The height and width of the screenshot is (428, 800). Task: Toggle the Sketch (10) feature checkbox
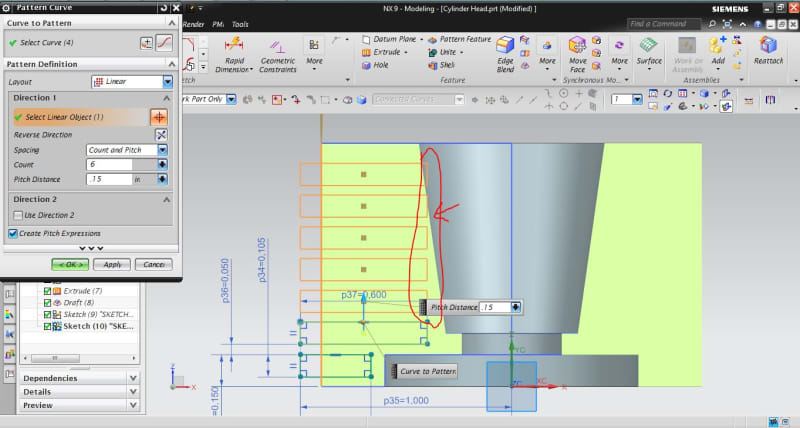(47, 326)
